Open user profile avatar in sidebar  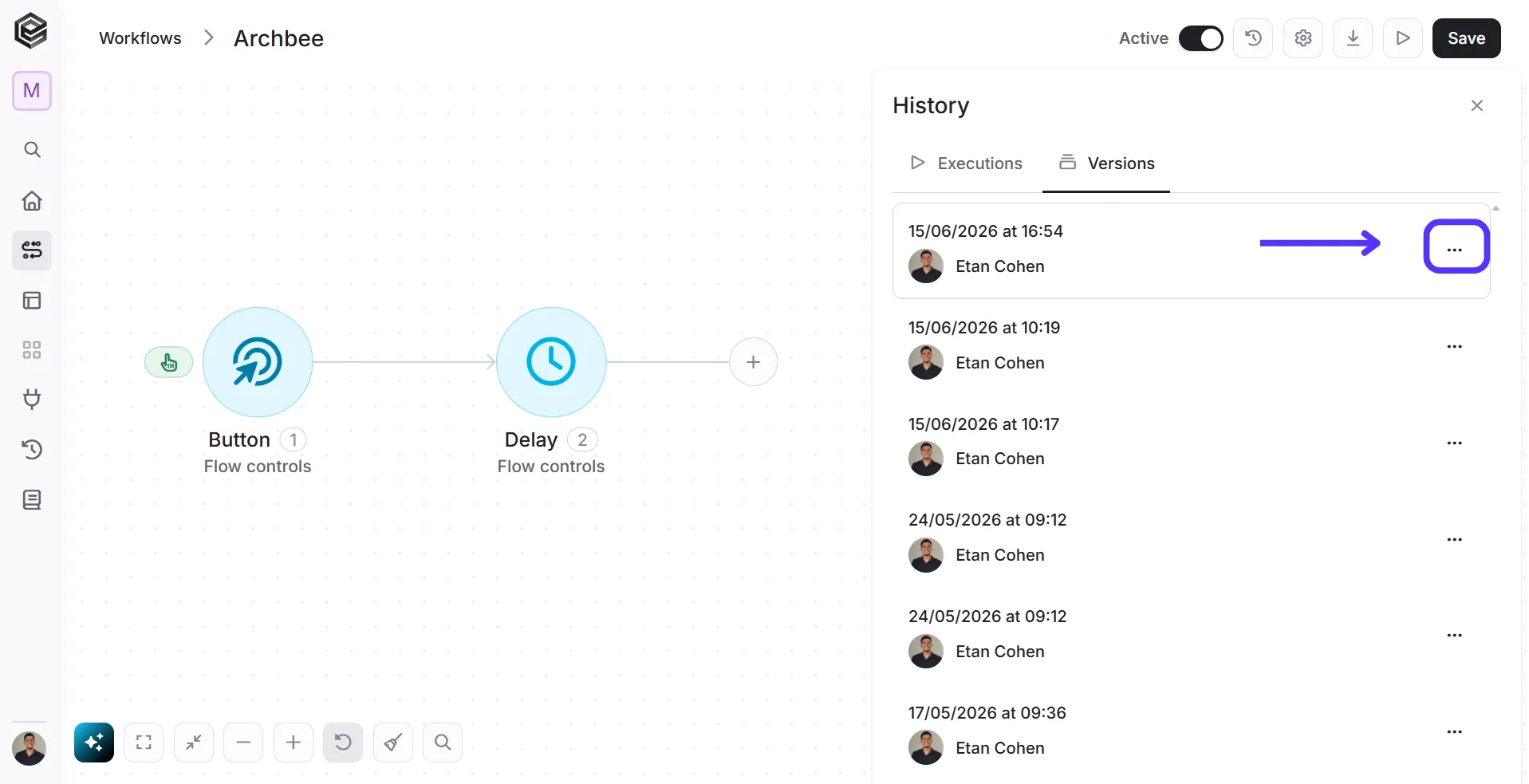point(30,748)
